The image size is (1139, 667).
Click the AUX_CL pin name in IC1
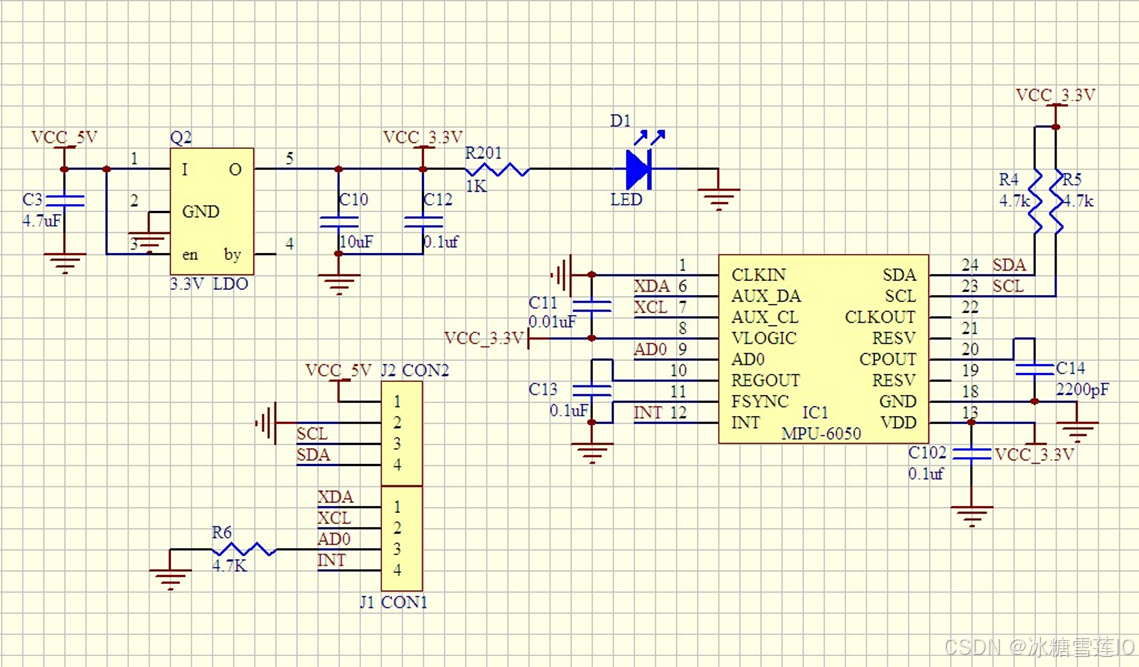pyautogui.click(x=764, y=318)
